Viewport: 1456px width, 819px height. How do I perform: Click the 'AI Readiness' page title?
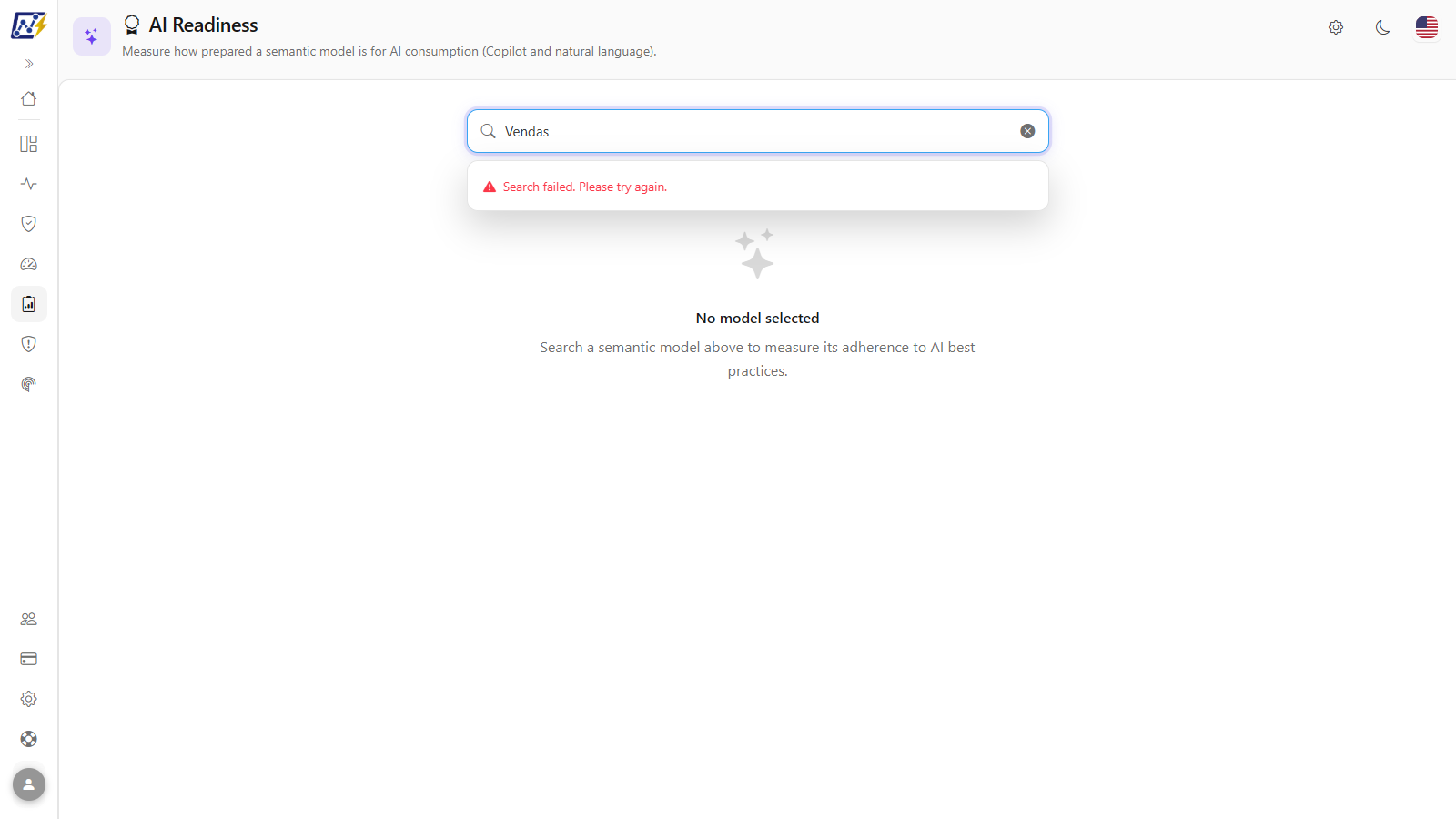pos(204,25)
